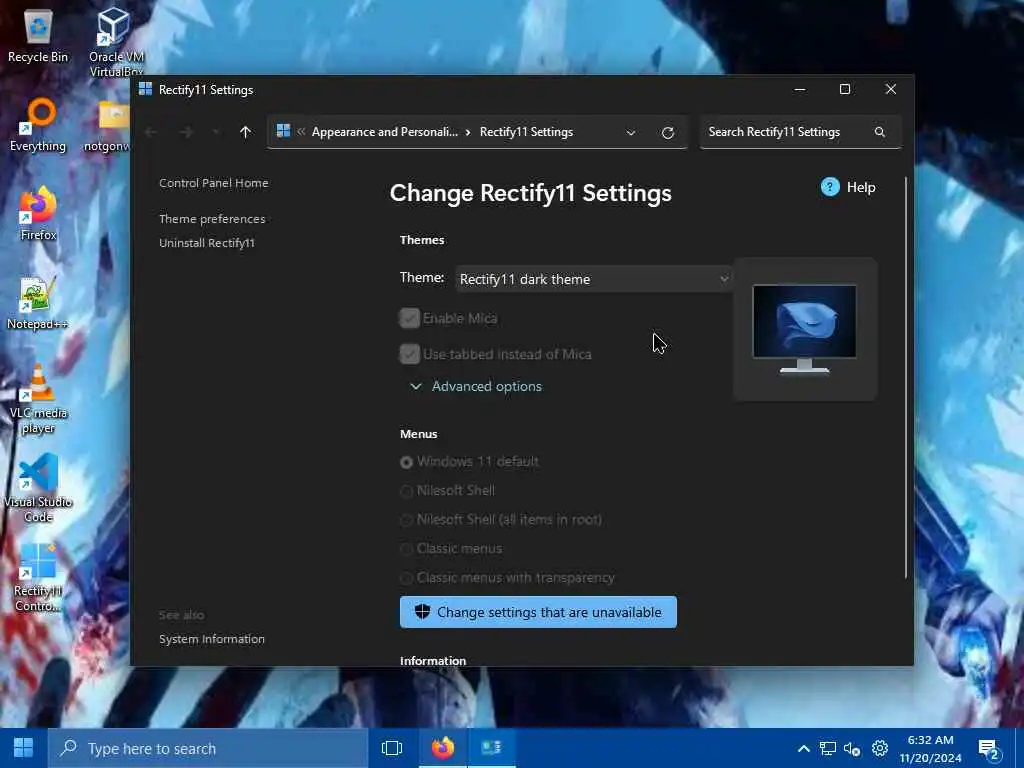The height and width of the screenshot is (768, 1024).
Task: Click the settings gear tray icon
Action: click(880, 748)
